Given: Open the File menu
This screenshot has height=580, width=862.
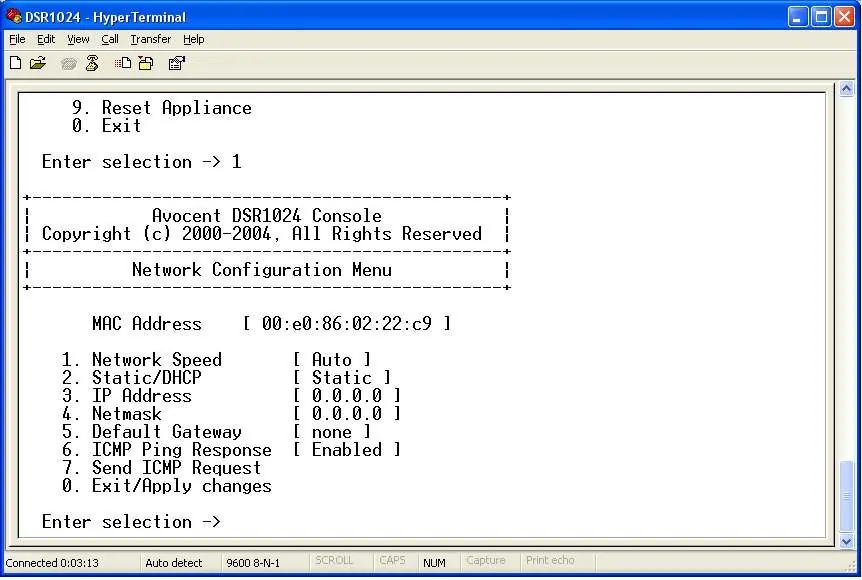Looking at the screenshot, I should [17, 39].
